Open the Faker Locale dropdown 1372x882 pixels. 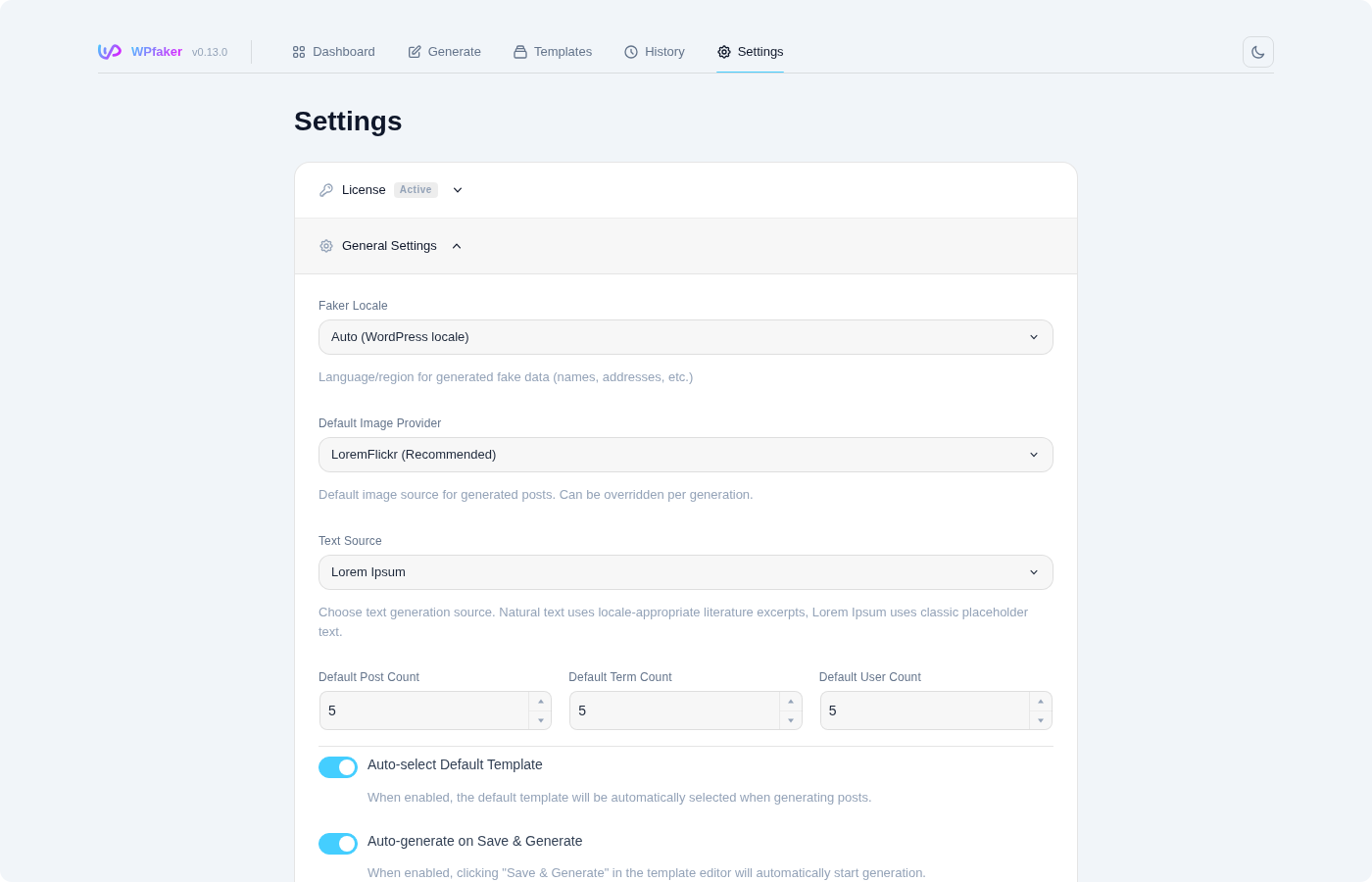tap(686, 337)
